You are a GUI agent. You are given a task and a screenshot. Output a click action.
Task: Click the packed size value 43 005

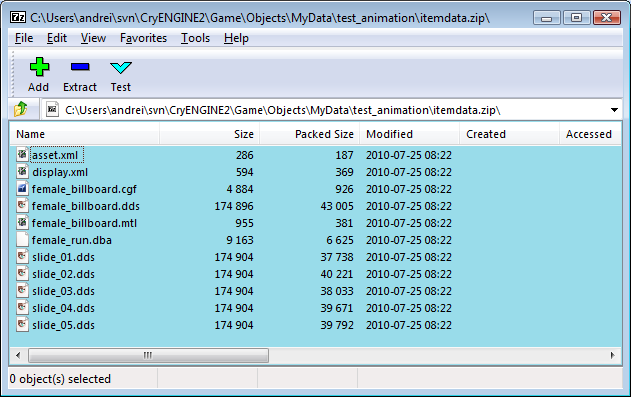[x=337, y=206]
